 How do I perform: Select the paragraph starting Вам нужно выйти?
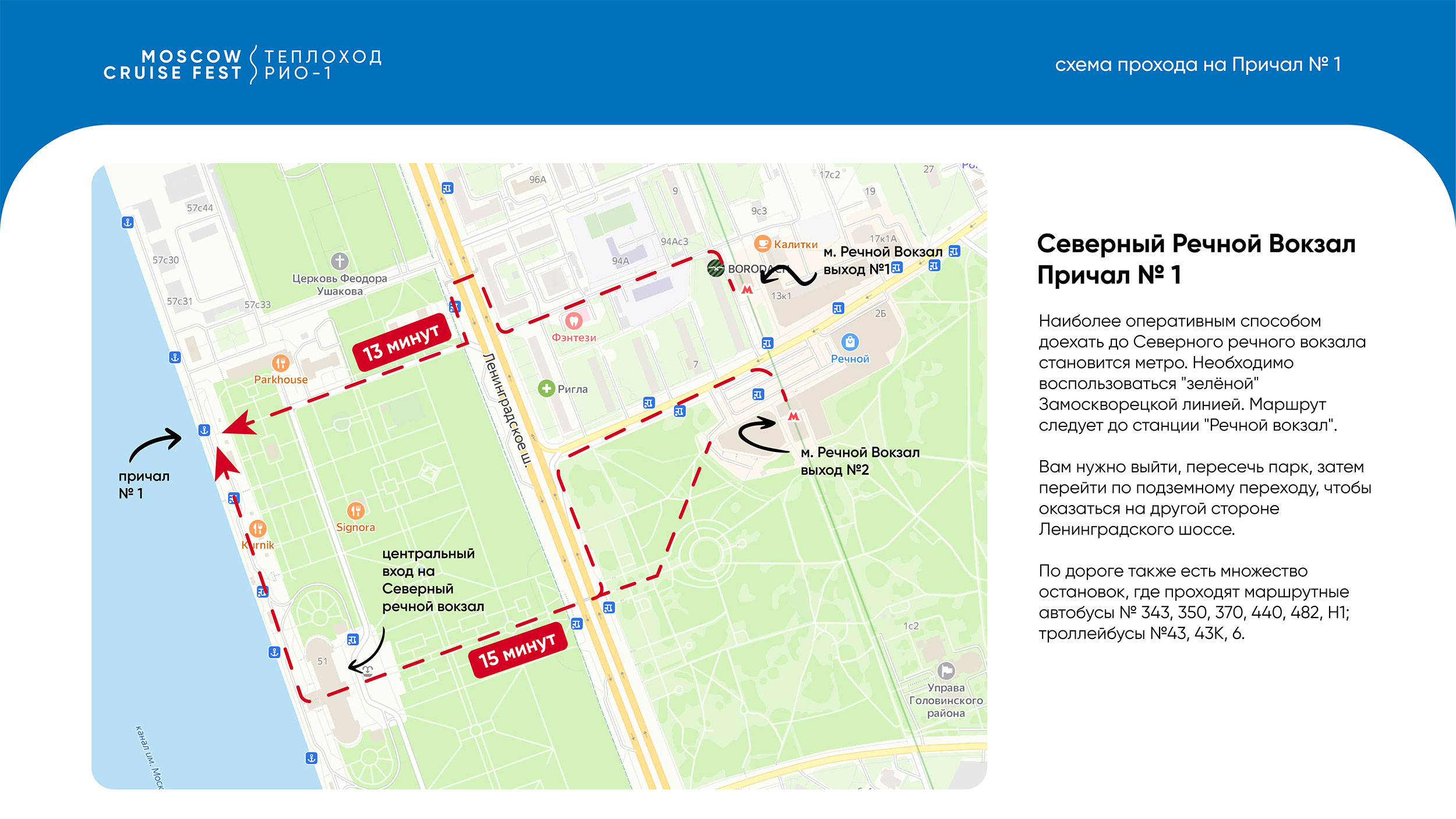[x=1204, y=498]
